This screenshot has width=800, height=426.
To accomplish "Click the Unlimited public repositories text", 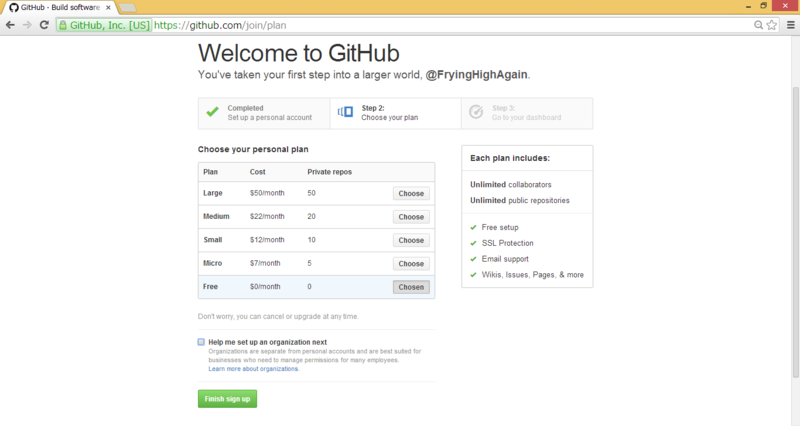I will [x=519, y=201].
